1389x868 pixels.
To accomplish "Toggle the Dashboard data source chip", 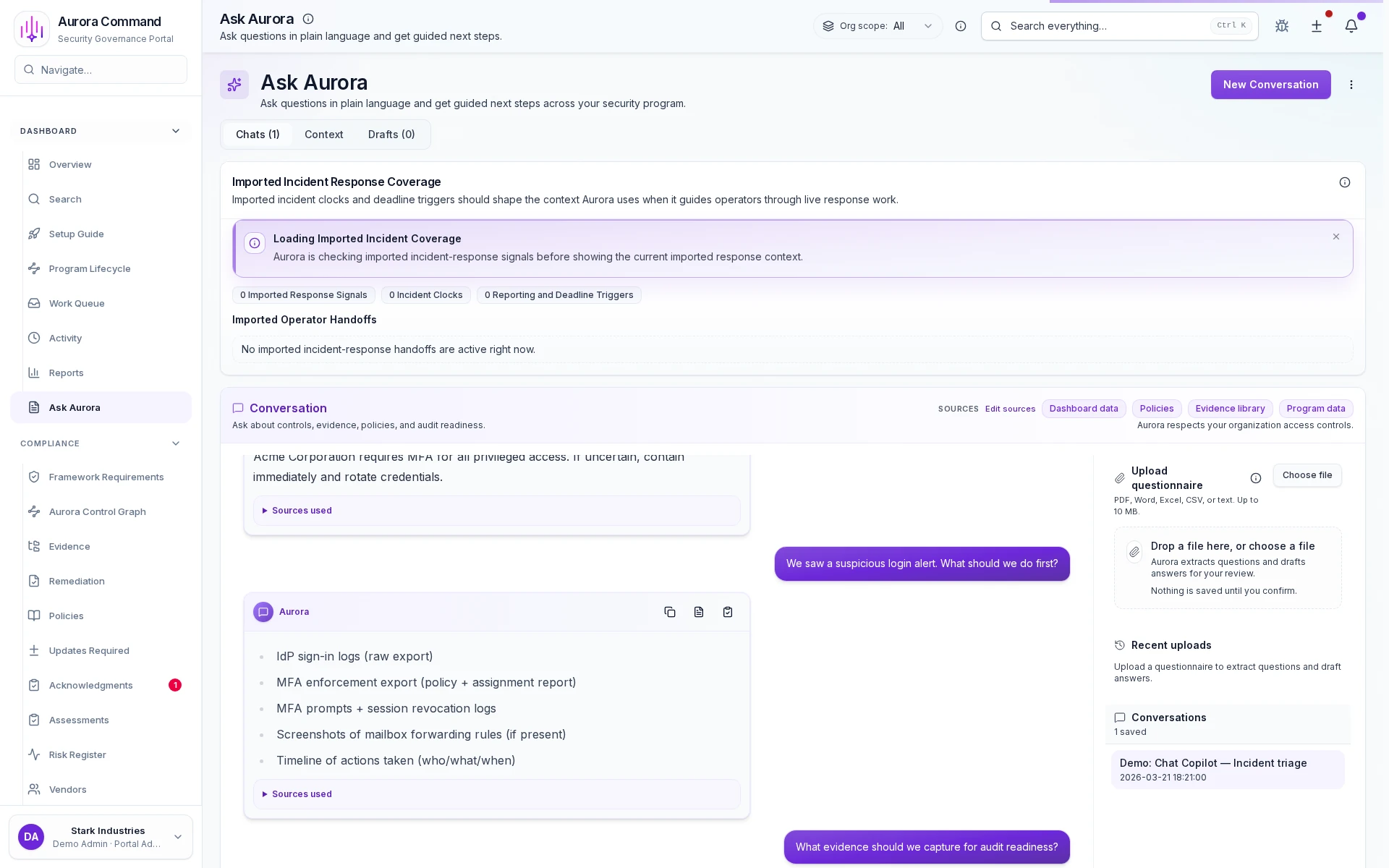I will tap(1083, 409).
